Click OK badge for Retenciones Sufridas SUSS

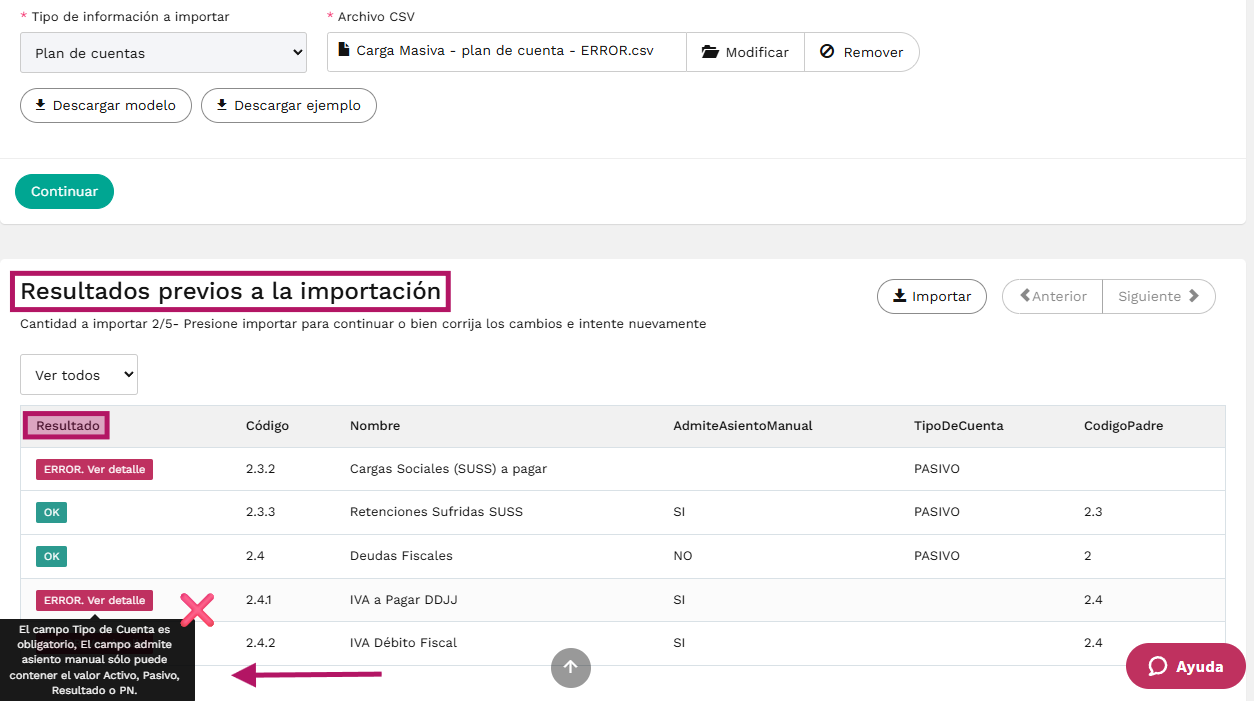[51, 512]
